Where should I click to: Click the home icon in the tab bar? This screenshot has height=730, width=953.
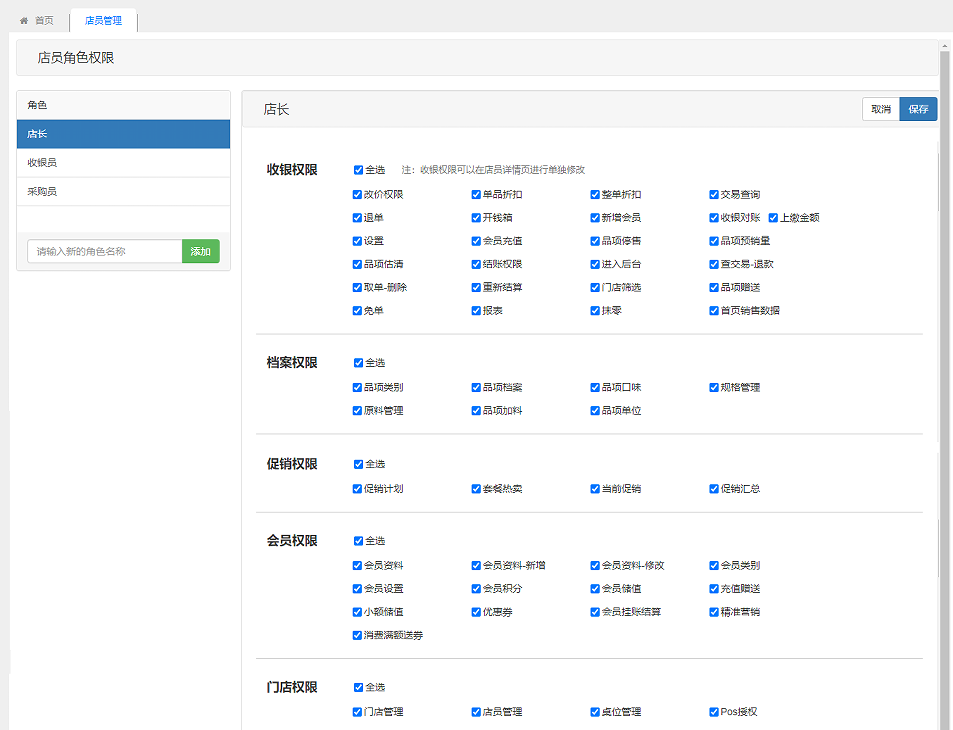(24, 21)
